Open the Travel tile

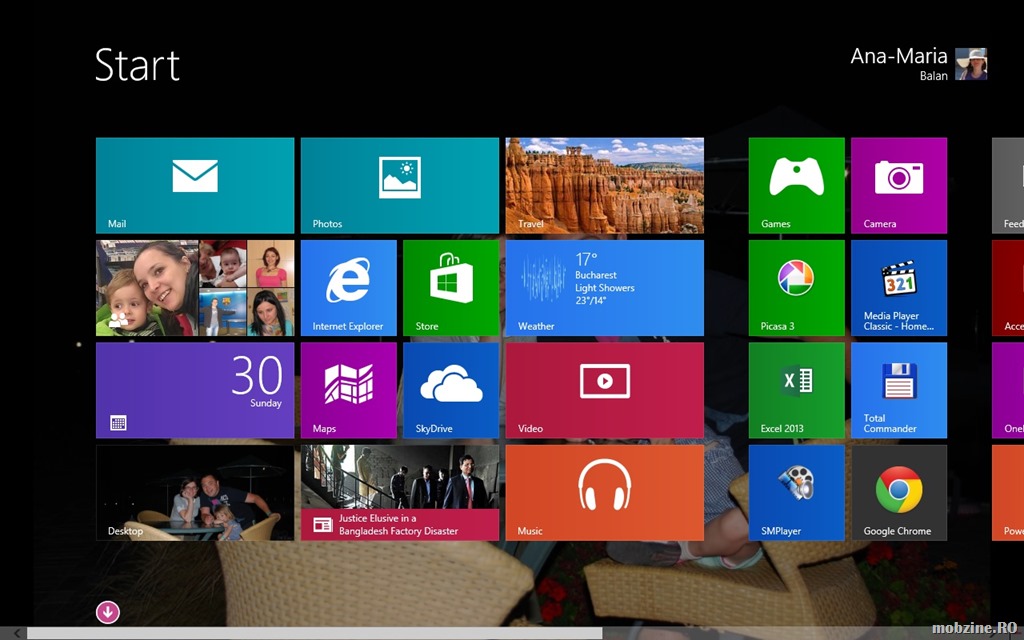point(605,185)
